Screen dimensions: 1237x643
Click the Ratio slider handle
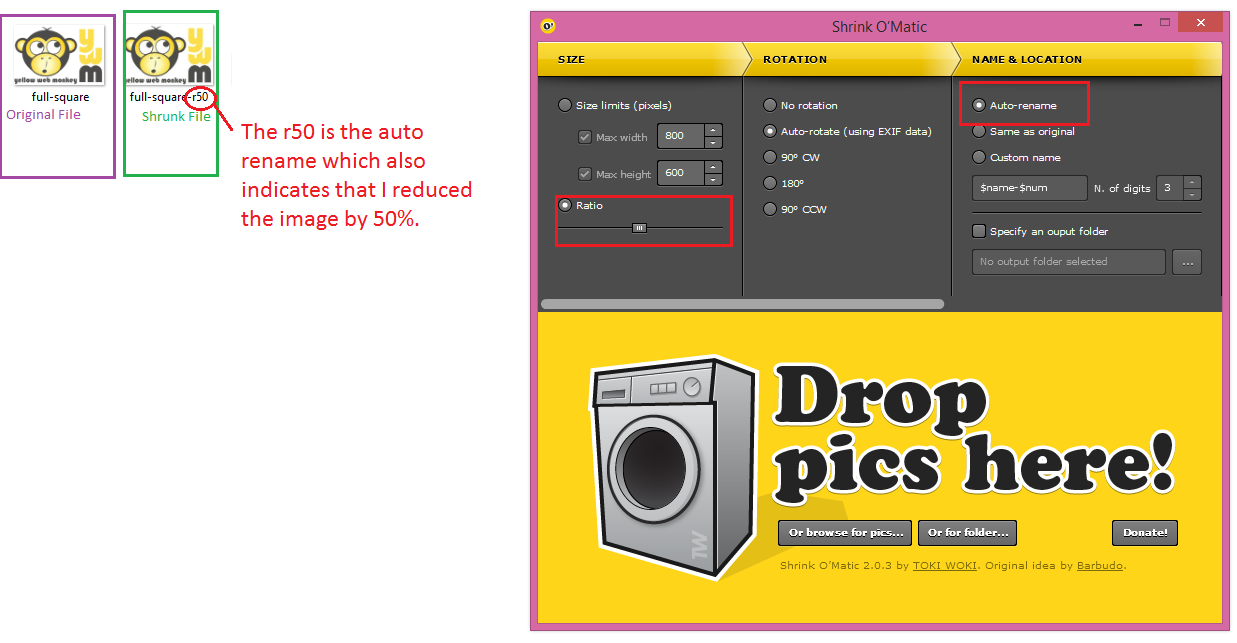pos(640,228)
